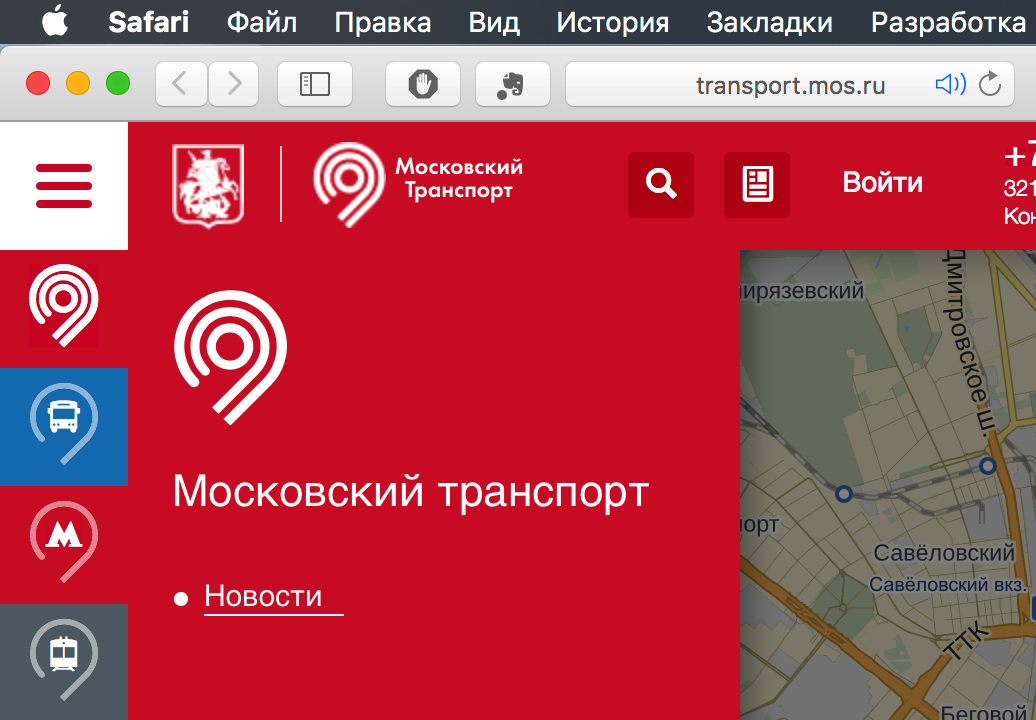Viewport: 1036px width, 720px height.
Task: Select the red Moscow Transport sidebar icon
Action: tap(64, 308)
